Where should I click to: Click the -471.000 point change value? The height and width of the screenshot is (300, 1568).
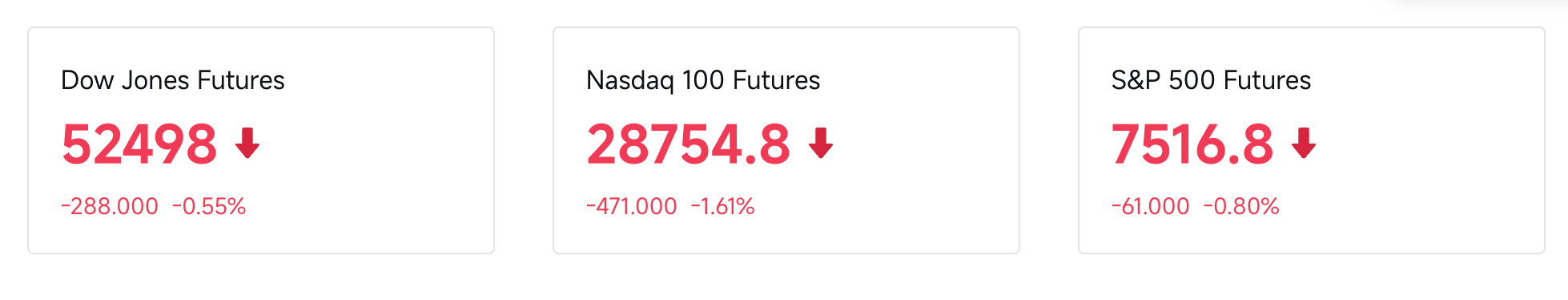point(632,206)
